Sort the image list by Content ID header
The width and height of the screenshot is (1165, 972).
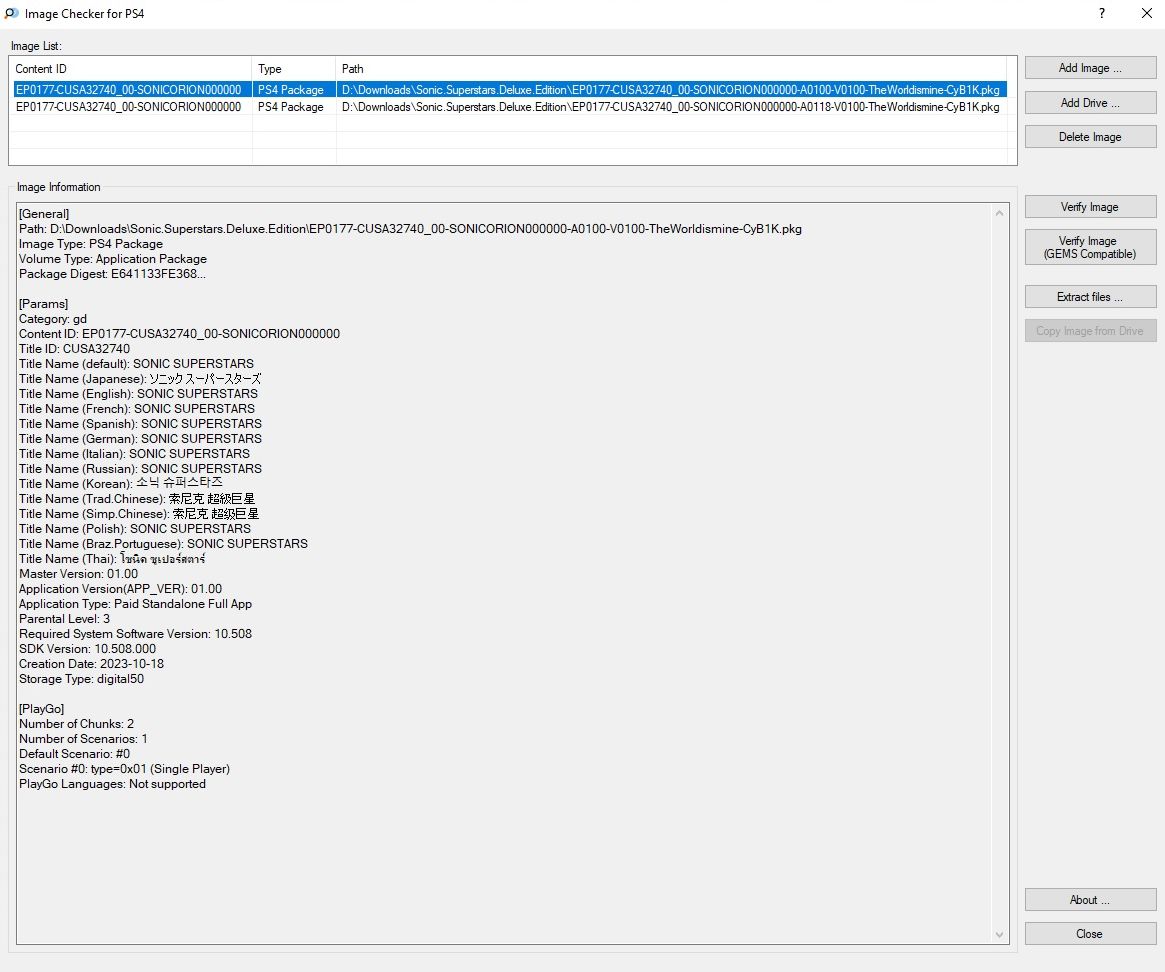pos(131,68)
